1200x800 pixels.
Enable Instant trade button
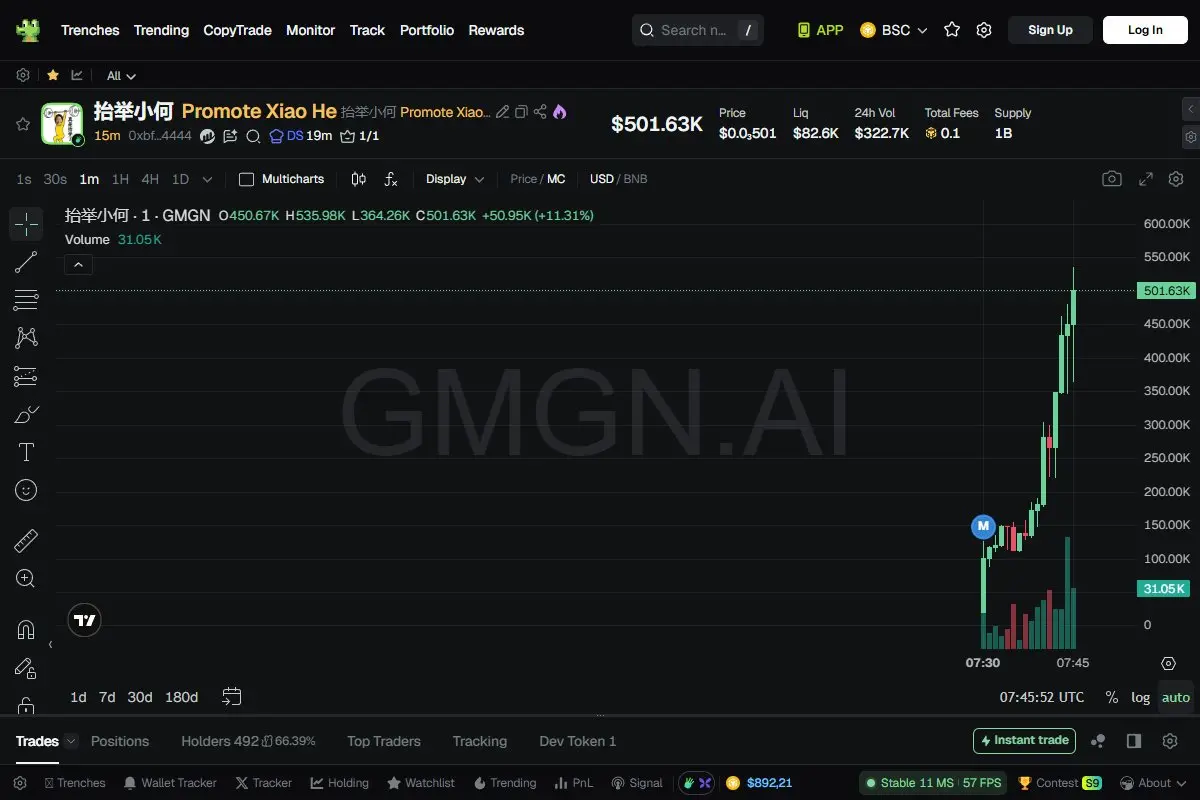click(1024, 741)
